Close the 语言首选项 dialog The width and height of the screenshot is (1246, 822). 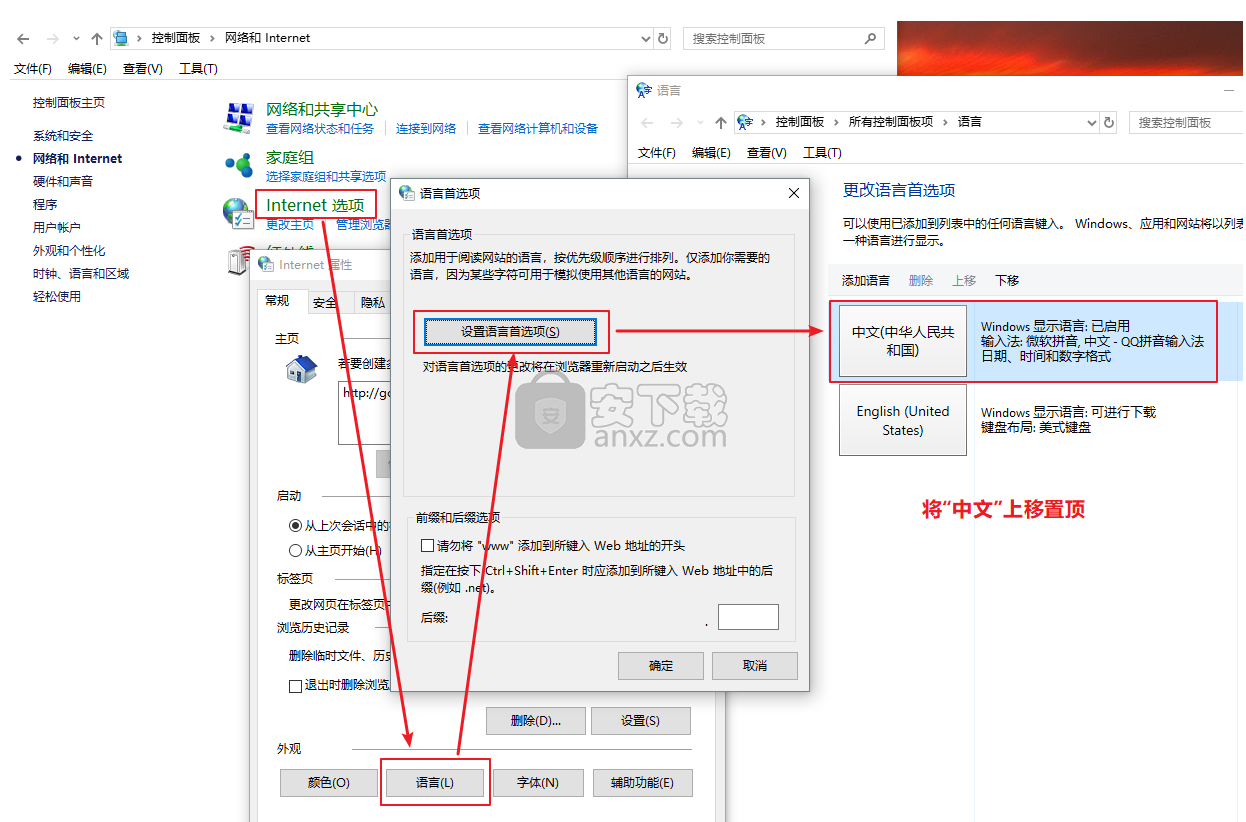(x=794, y=193)
